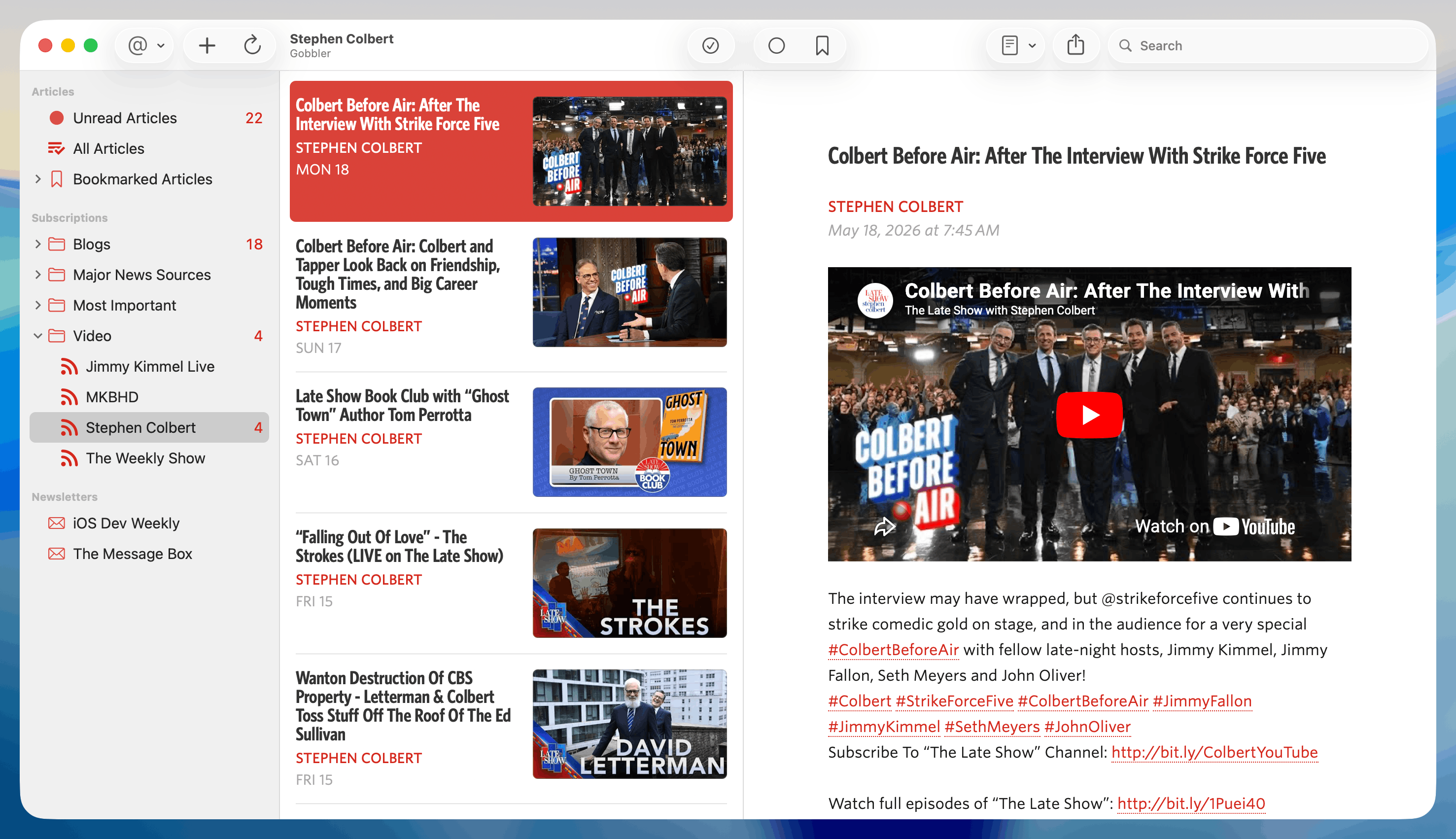Open the Wanton Destruction Of CBS Property article

[x=511, y=729]
